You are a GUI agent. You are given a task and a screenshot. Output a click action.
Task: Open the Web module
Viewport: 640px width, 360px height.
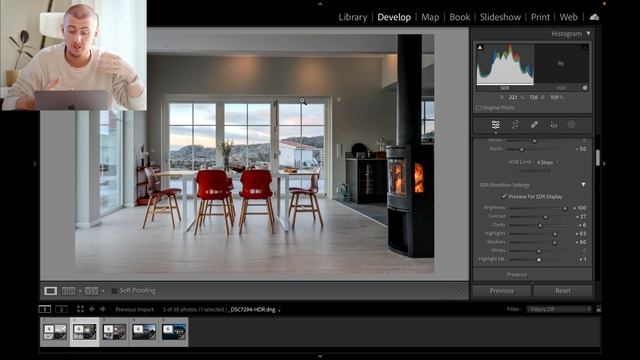coord(569,17)
